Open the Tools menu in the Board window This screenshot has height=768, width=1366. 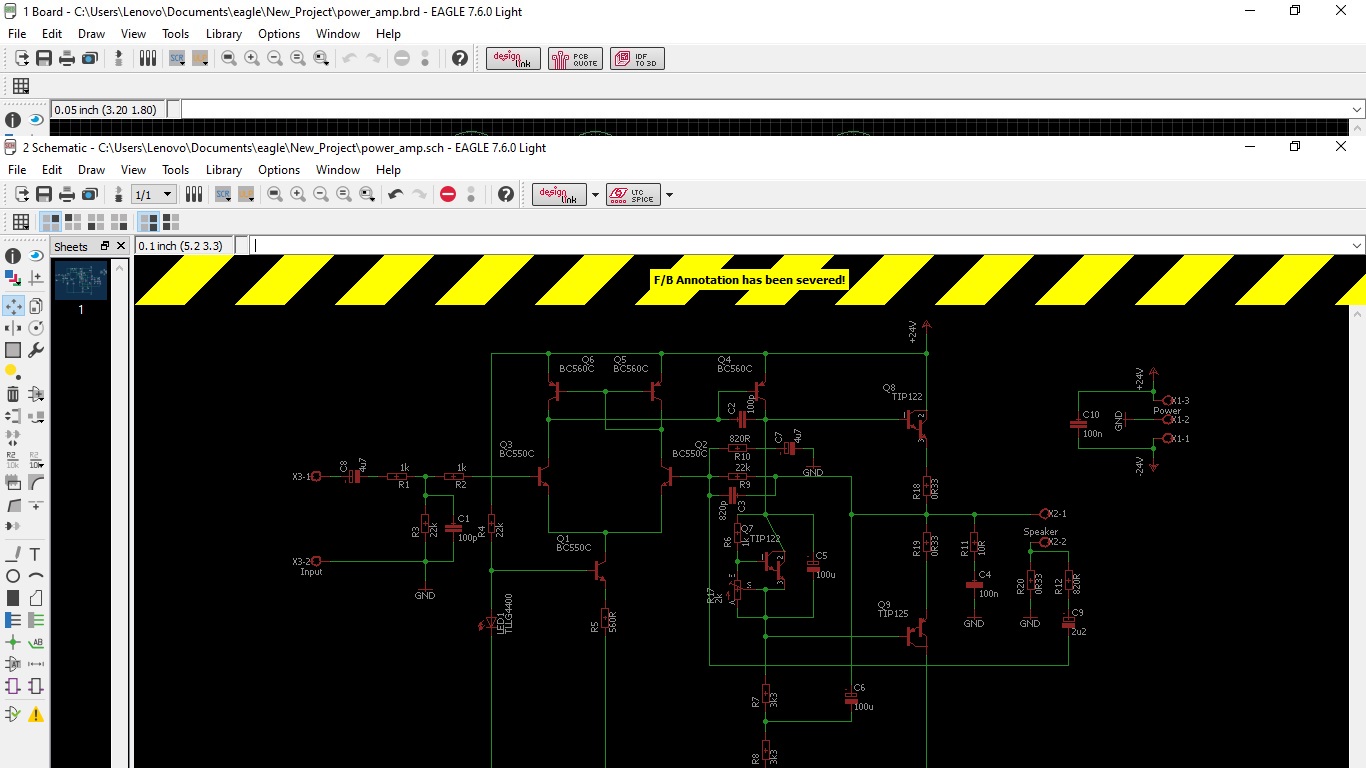tap(175, 33)
